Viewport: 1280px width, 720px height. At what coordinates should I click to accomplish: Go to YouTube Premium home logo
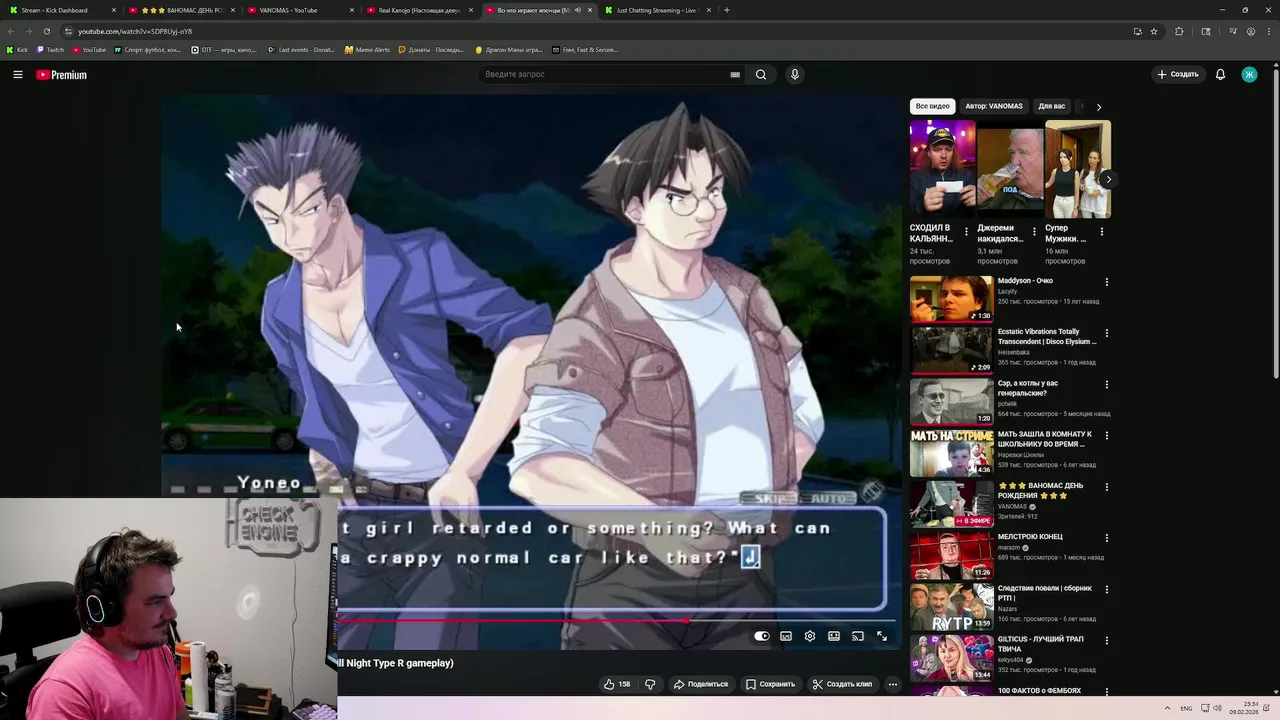tap(62, 75)
